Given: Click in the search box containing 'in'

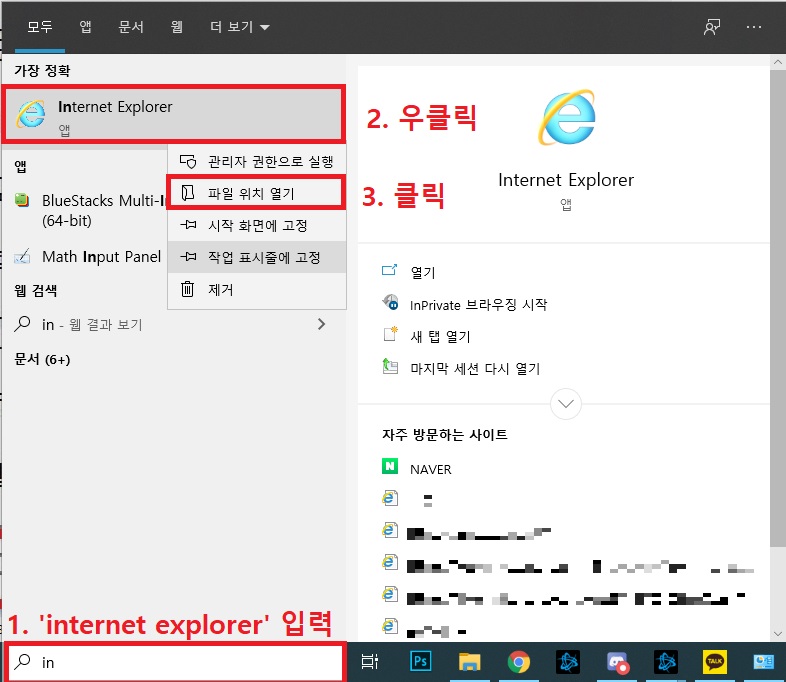Looking at the screenshot, I should [x=175, y=662].
